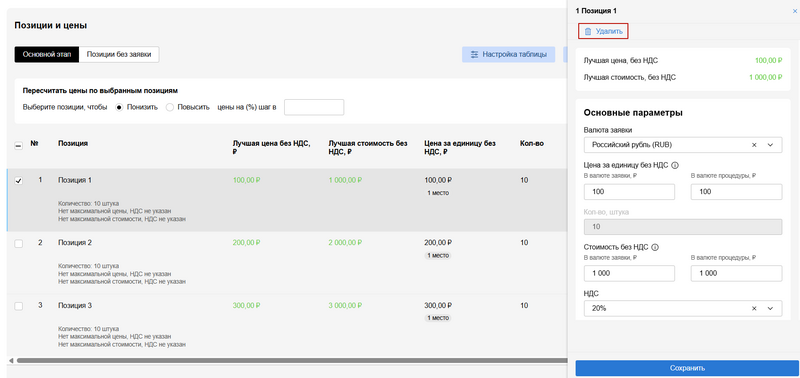Switch to Основной этап tab
The width and height of the screenshot is (800, 378).
(47, 55)
